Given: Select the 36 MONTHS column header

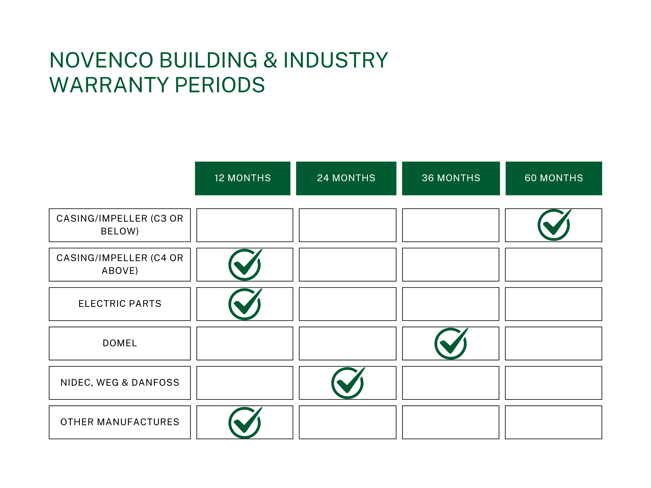Looking at the screenshot, I should coord(451,178).
